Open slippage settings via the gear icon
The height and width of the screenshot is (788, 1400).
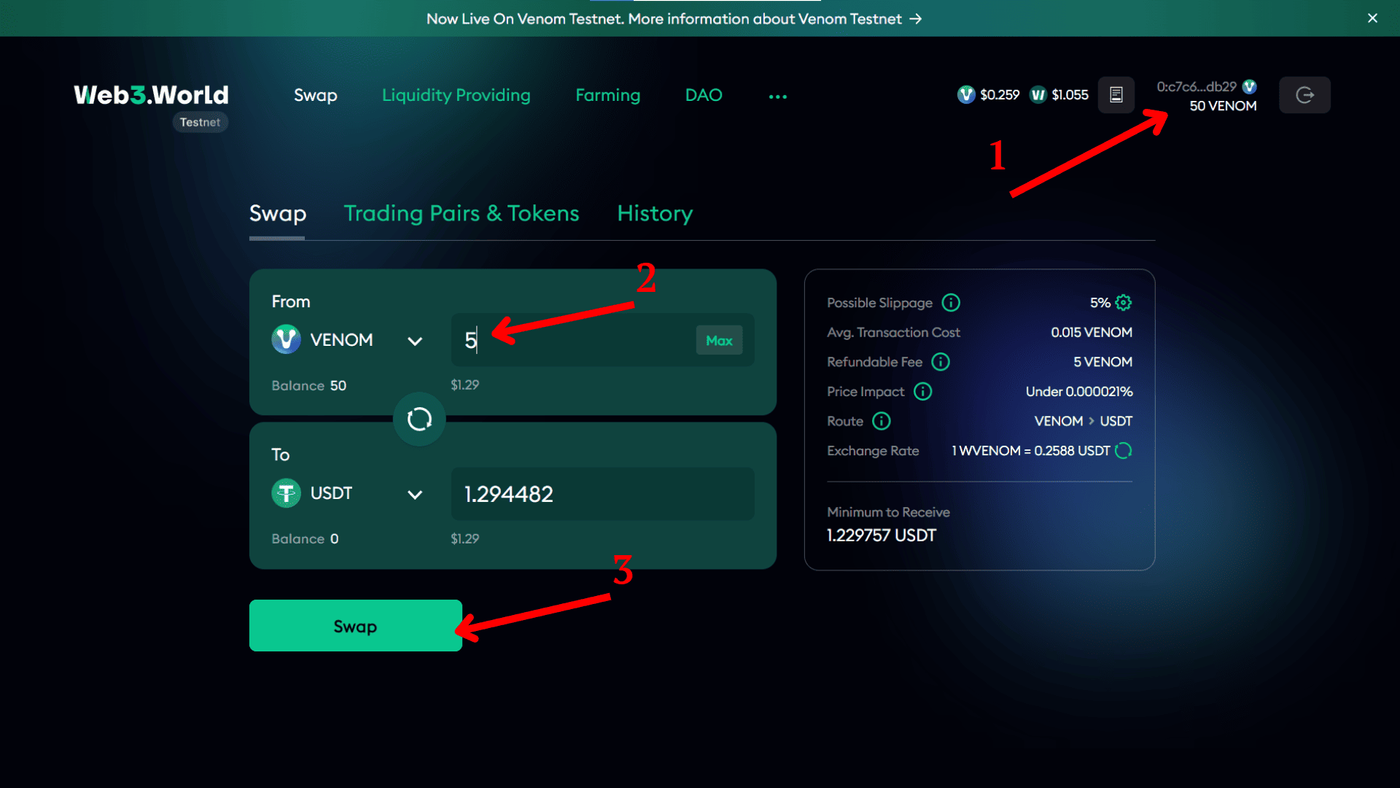(1124, 302)
